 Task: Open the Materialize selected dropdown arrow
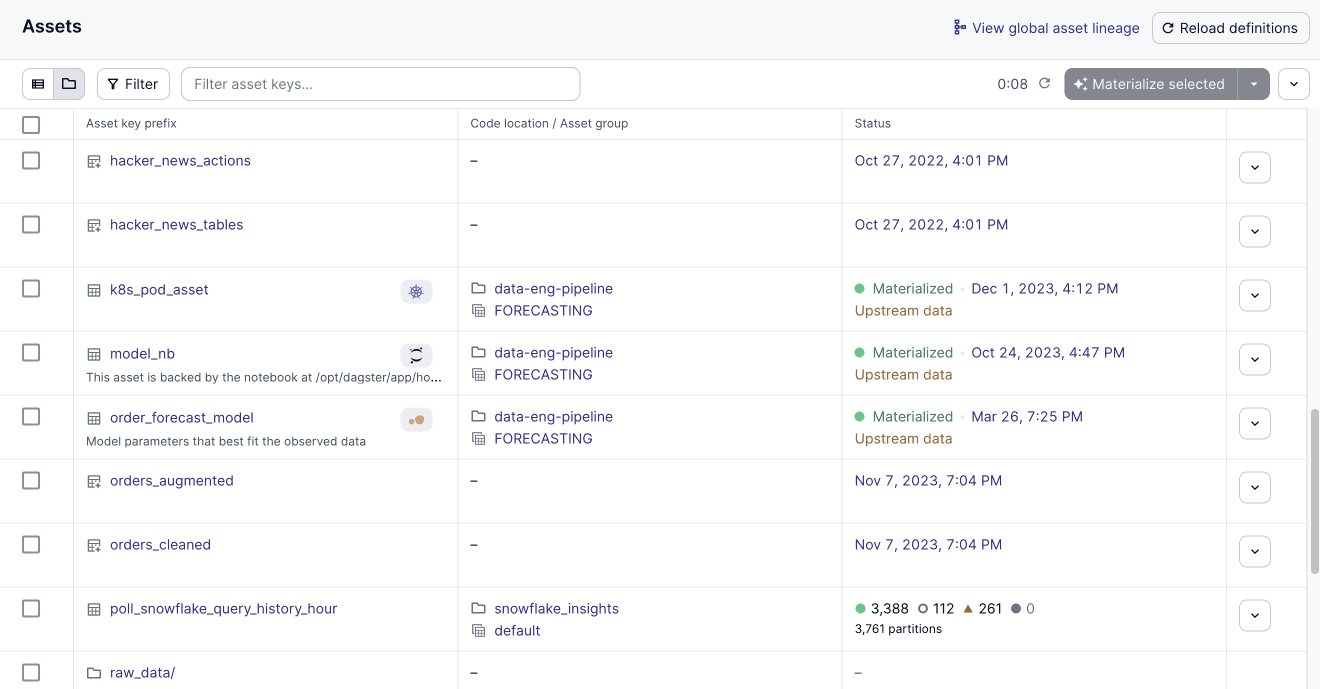pyautogui.click(x=1254, y=84)
